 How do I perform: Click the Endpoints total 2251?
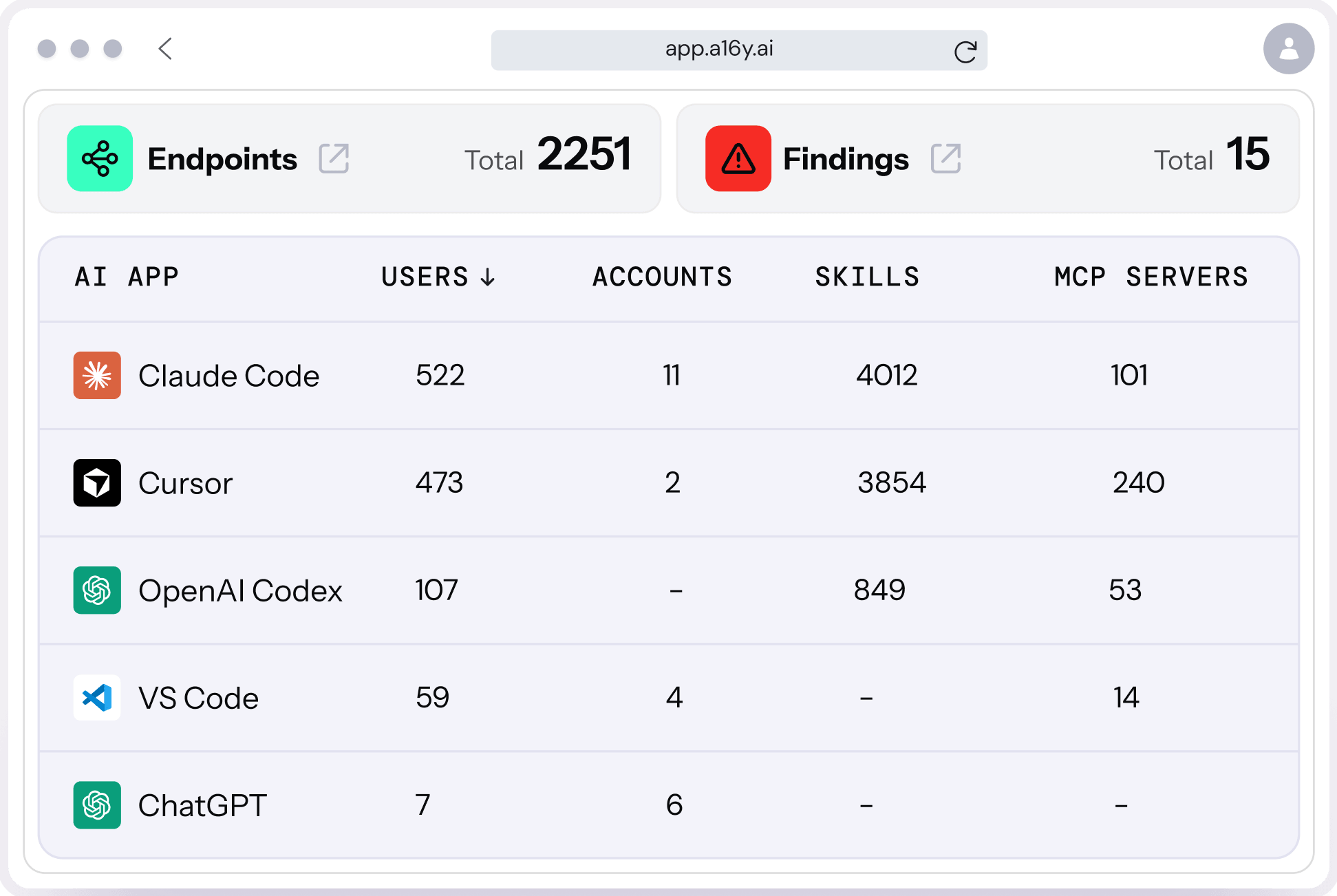point(584,153)
